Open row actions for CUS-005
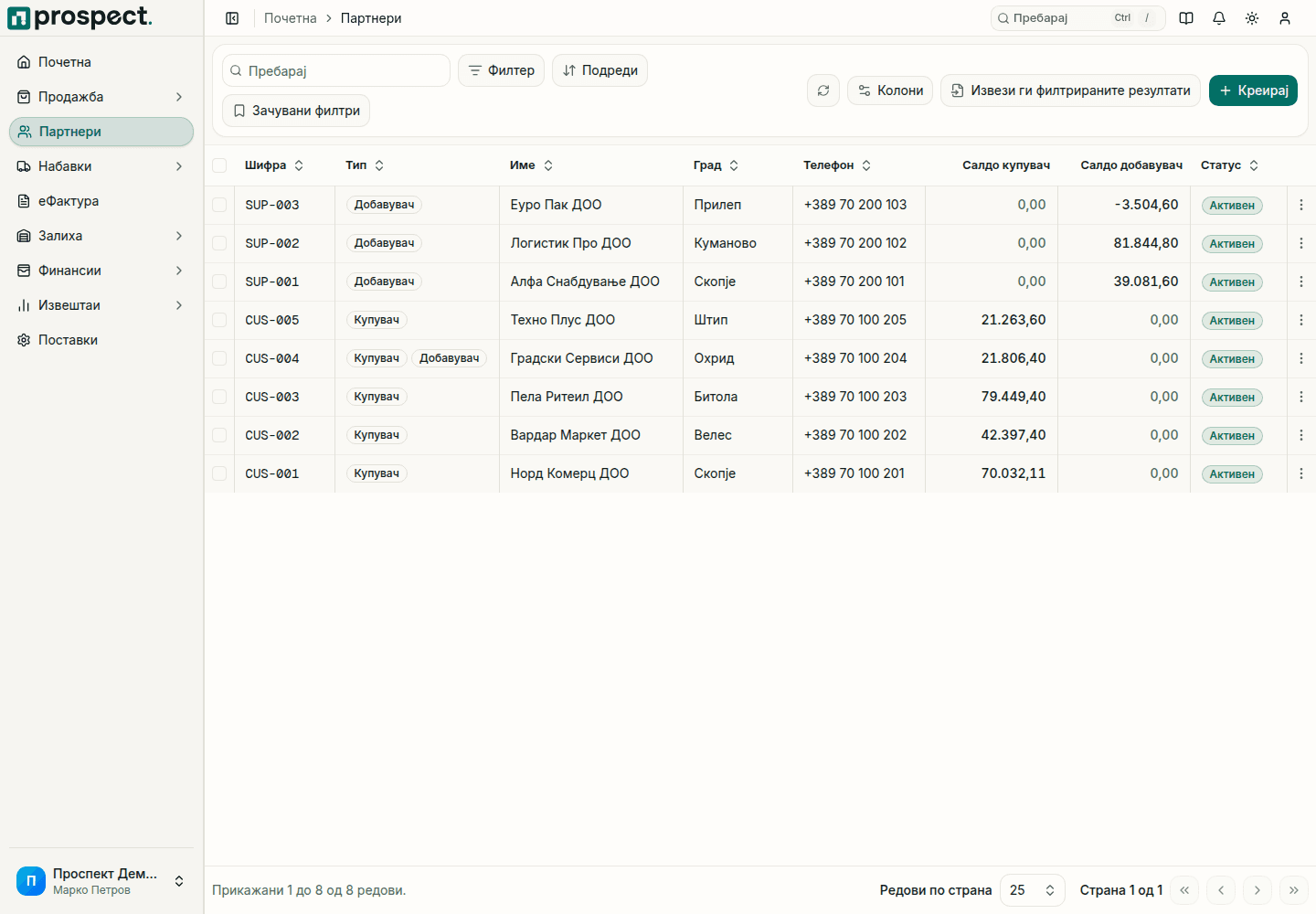Image resolution: width=1316 pixels, height=914 pixels. point(1301,320)
